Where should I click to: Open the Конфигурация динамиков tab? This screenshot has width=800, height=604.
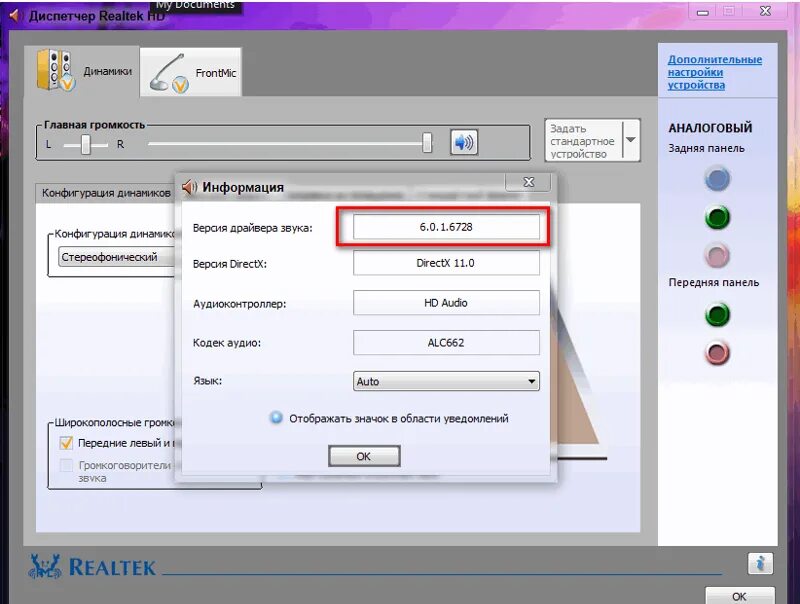coord(105,193)
